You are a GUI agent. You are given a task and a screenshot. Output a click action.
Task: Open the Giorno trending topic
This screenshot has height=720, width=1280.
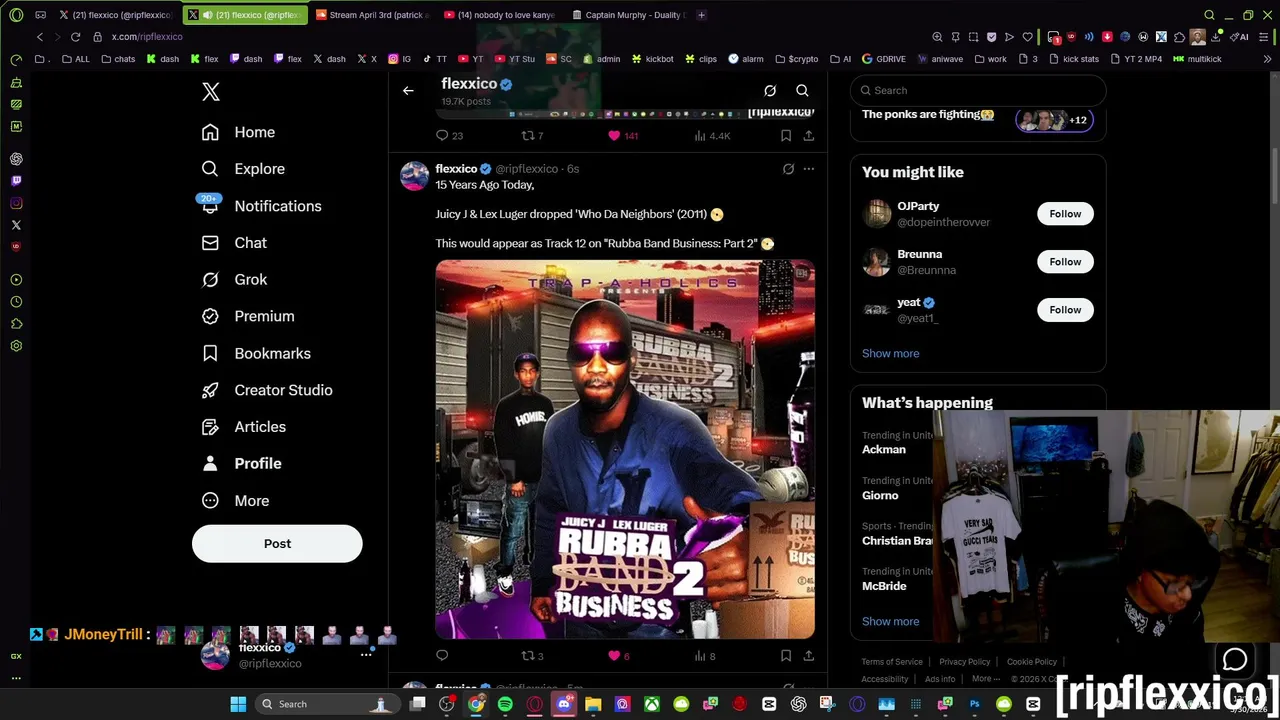coord(880,496)
